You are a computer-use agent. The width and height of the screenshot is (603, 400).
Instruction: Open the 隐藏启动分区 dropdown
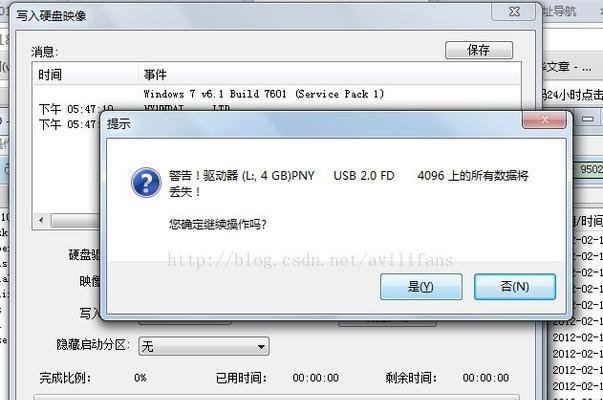(x=204, y=347)
